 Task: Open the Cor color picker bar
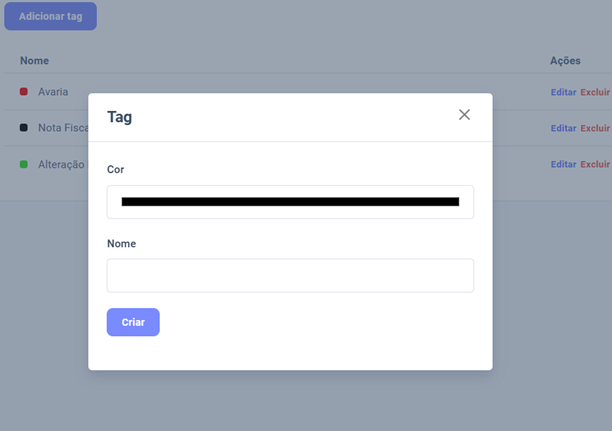(x=290, y=201)
